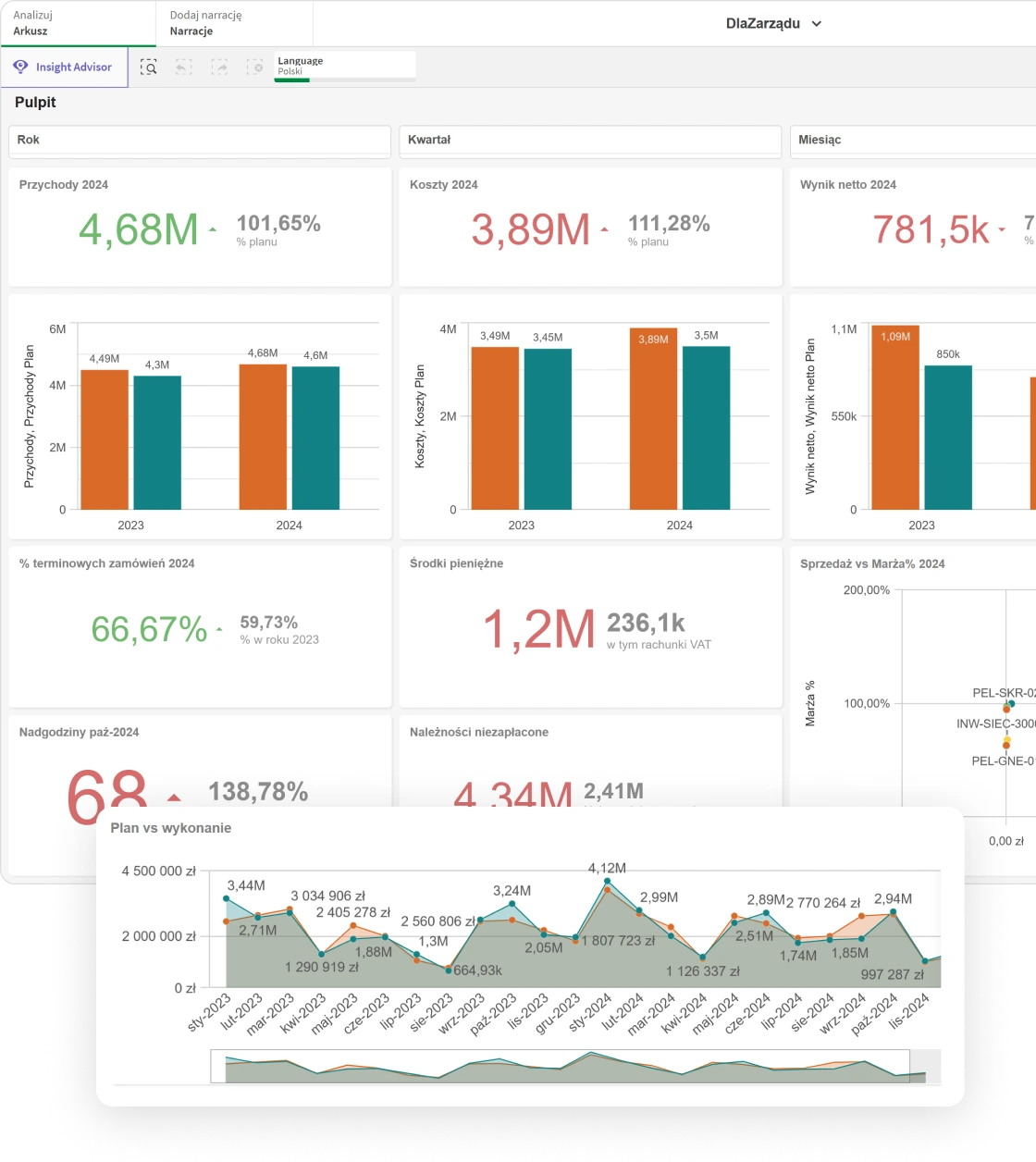Switch to the Dodaj narrację Narracje tab
This screenshot has height=1162, width=1036.
click(234, 23)
